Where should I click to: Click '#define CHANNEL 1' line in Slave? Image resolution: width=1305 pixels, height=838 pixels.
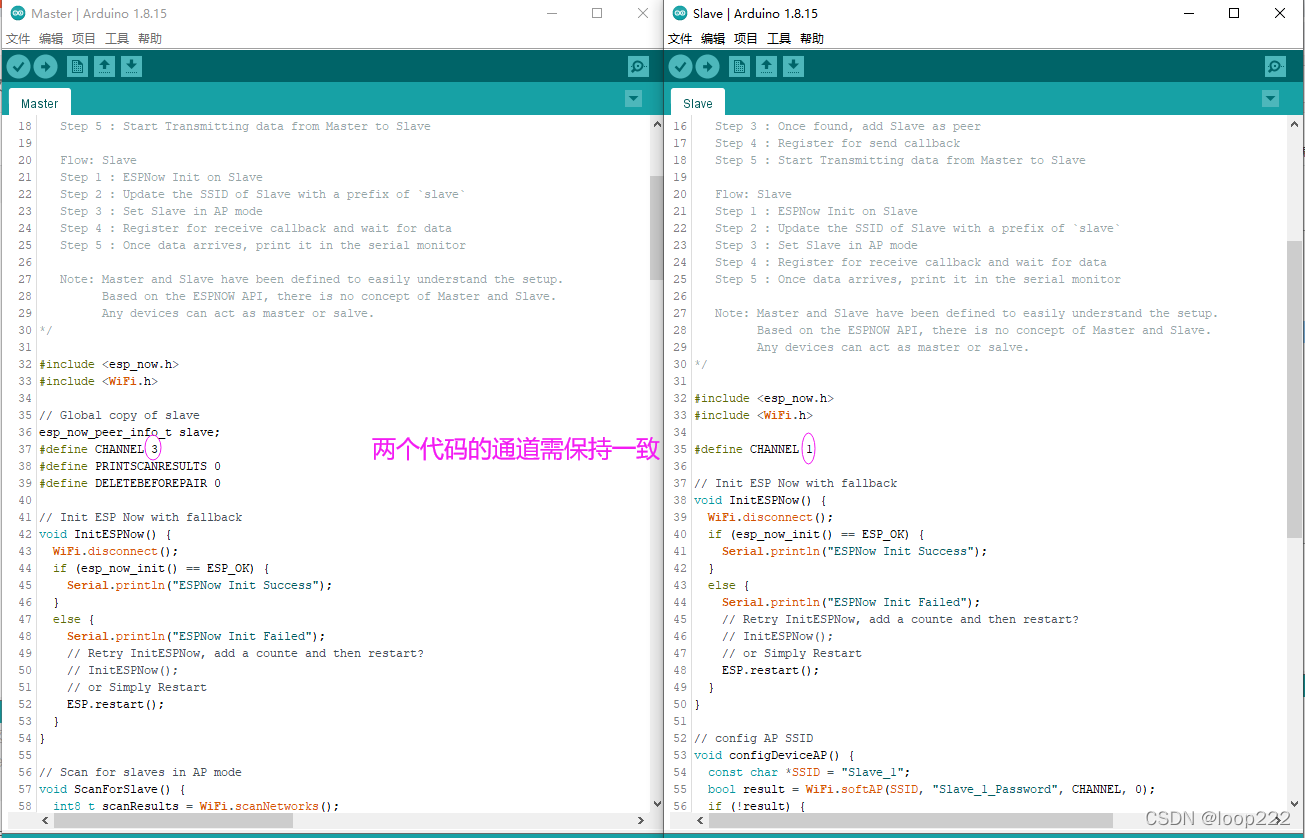[x=754, y=449]
